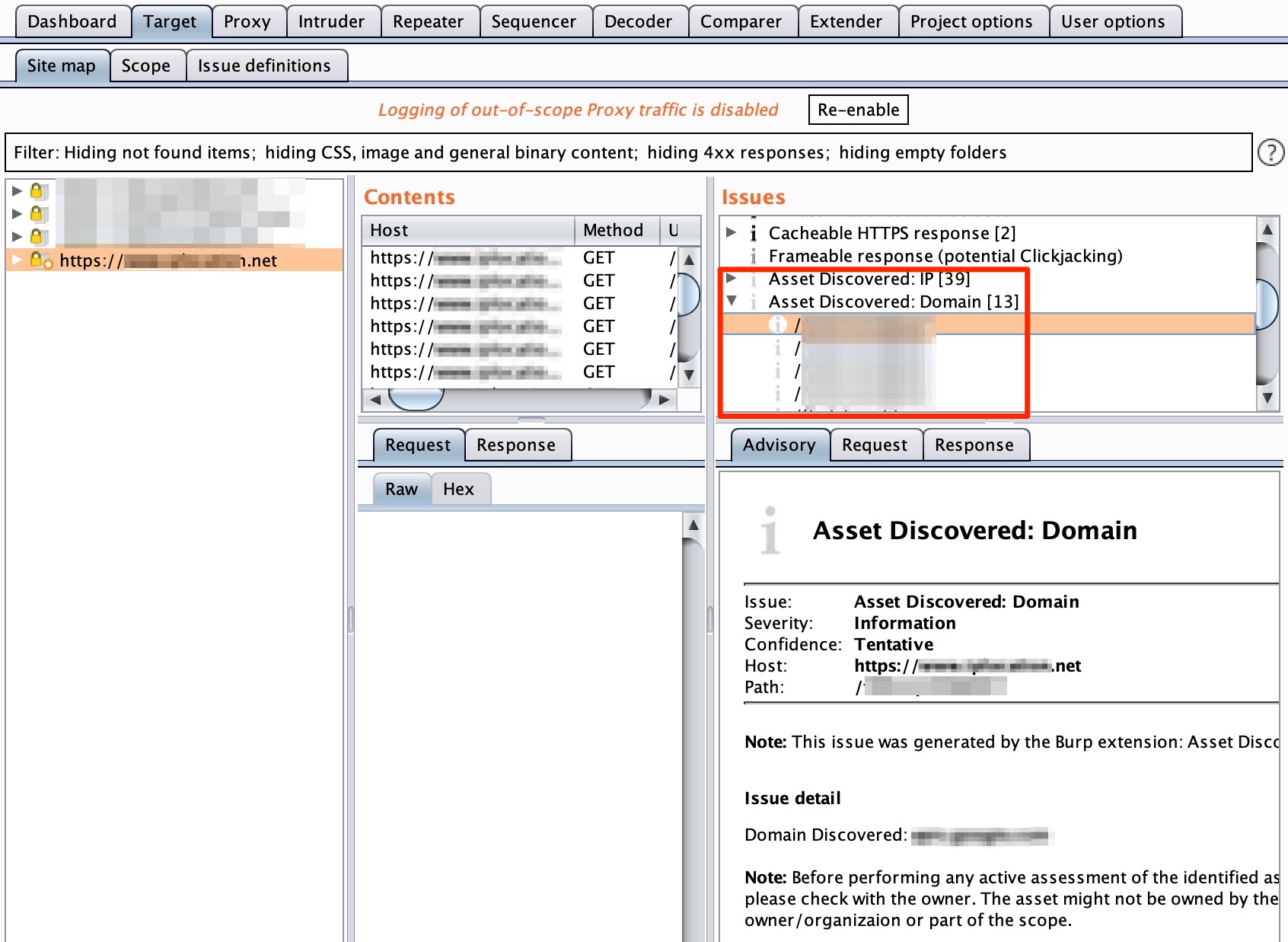Viewport: 1288px width, 942px height.
Task: Click the Asset Discovered: Domain advisory heading
Action: [x=975, y=530]
